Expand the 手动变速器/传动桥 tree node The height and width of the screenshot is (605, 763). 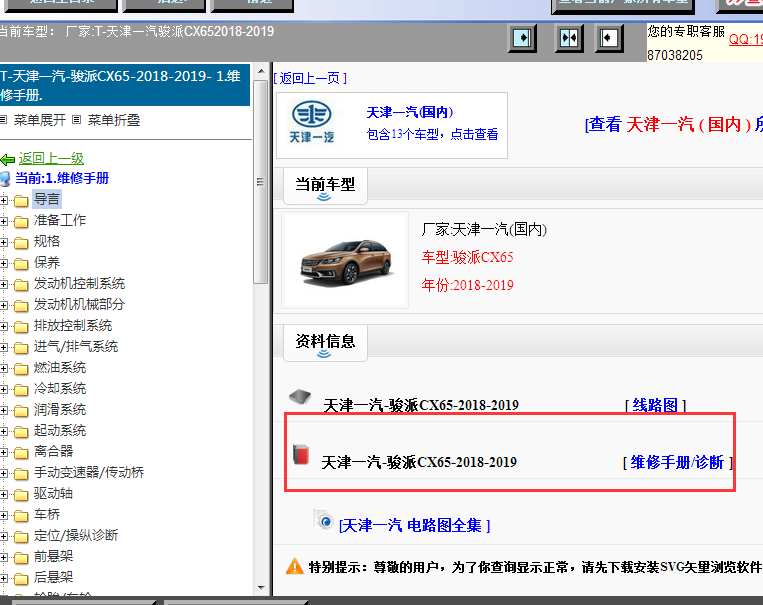pos(4,473)
